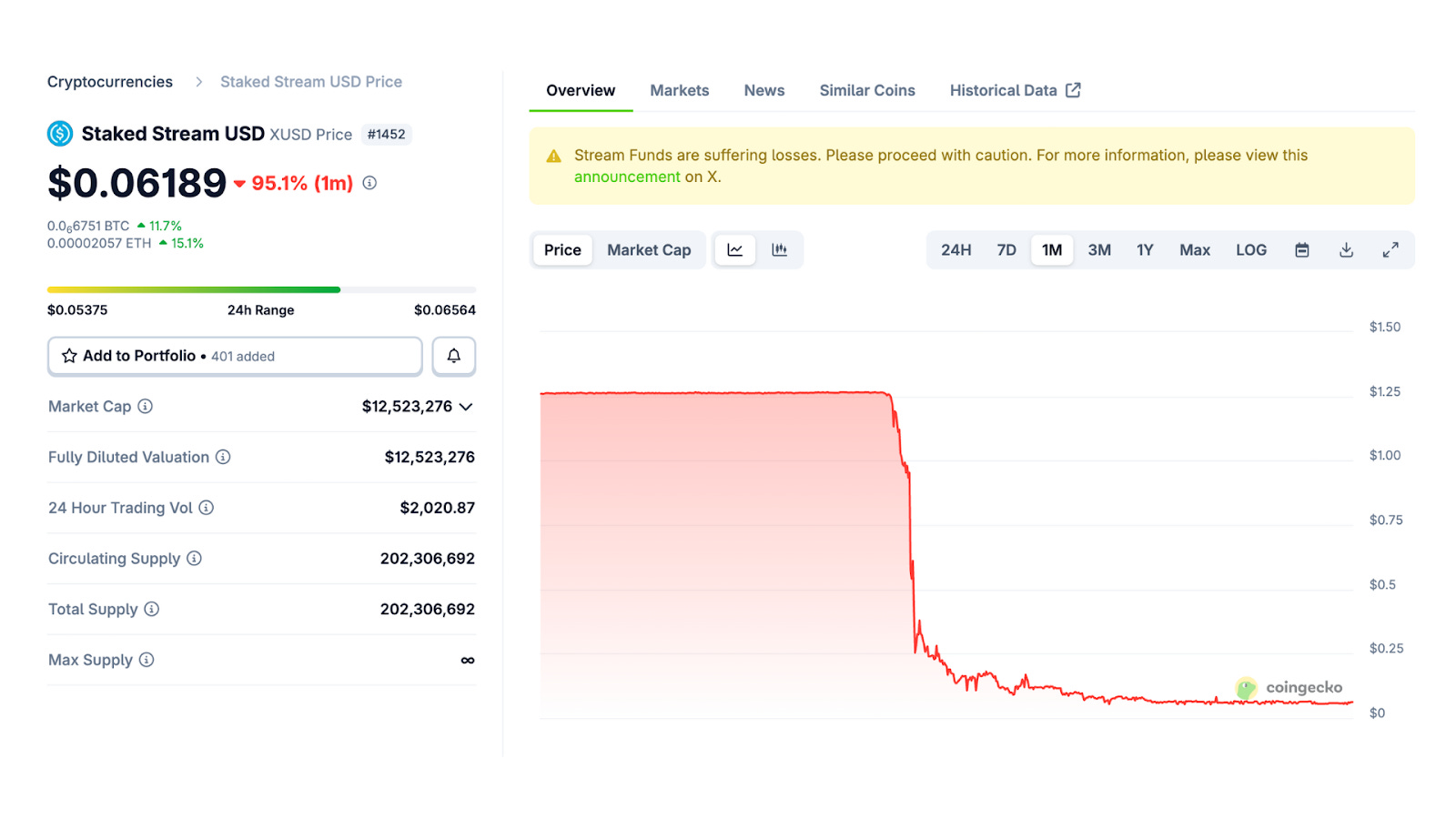Click the $0.5 axis label
Viewport: 1456px width, 819px height.
click(1382, 584)
